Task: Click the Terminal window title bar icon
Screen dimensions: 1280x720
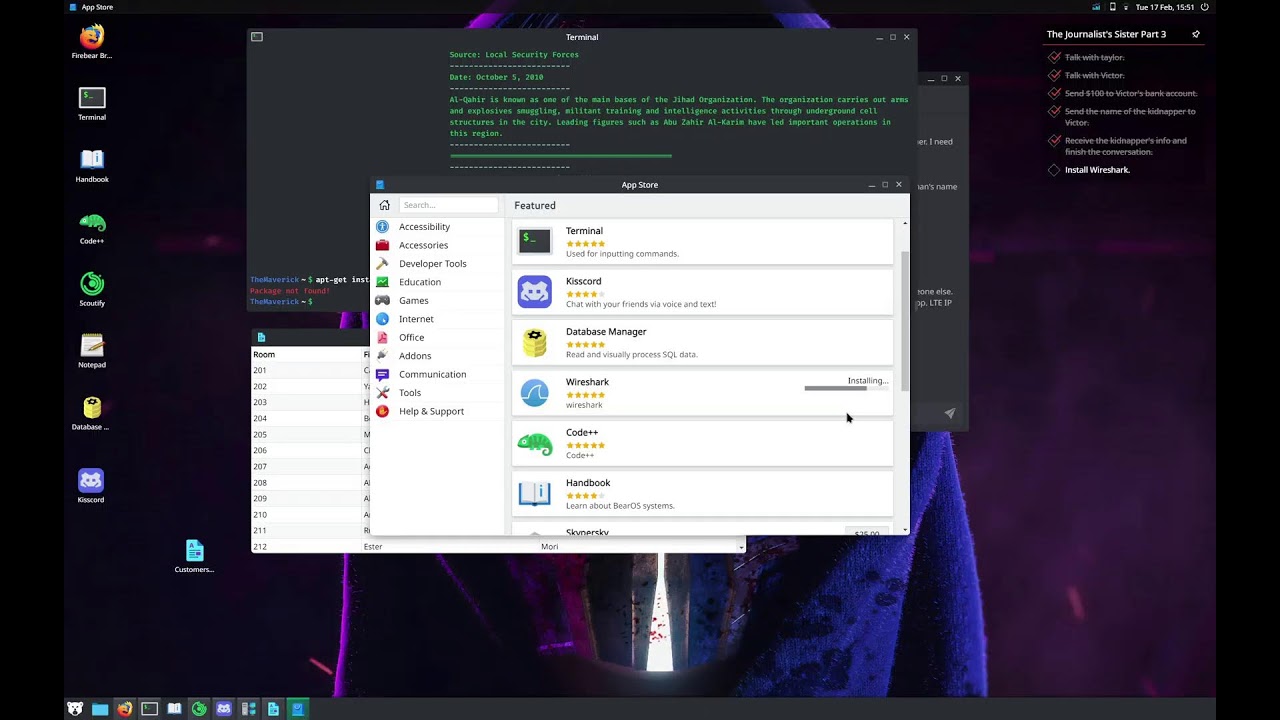Action: 257,37
